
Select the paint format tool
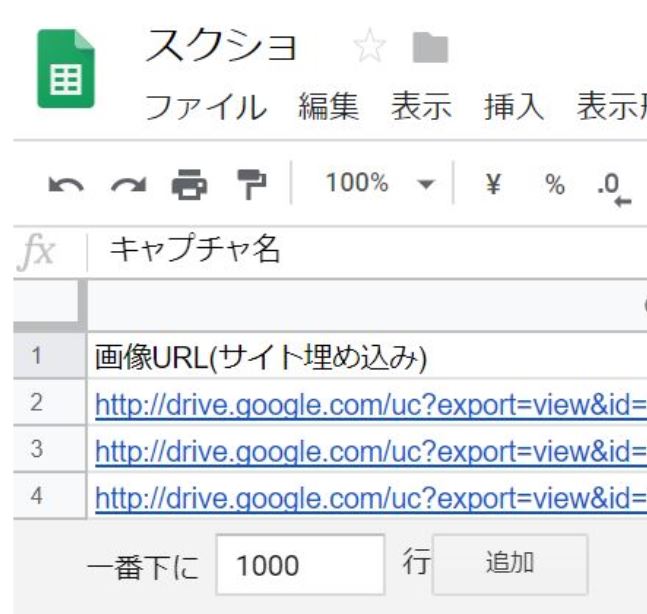[247, 184]
